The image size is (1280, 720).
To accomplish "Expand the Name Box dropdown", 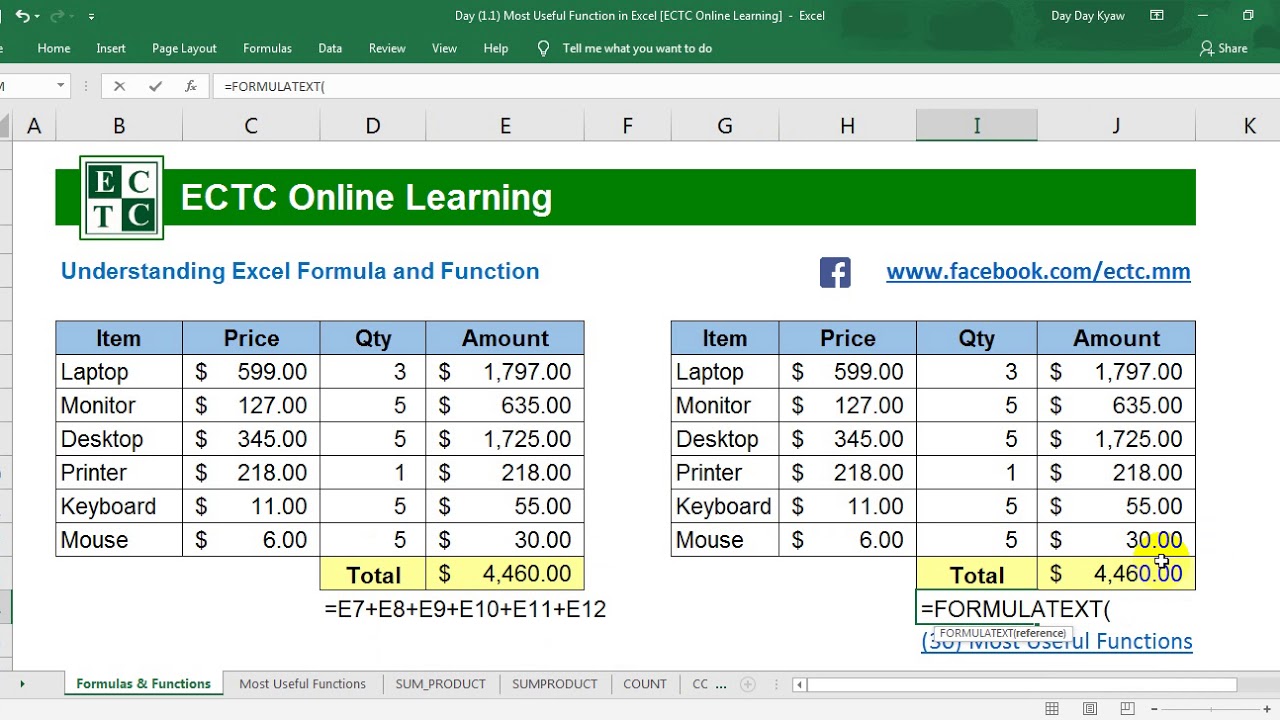I will pos(60,86).
